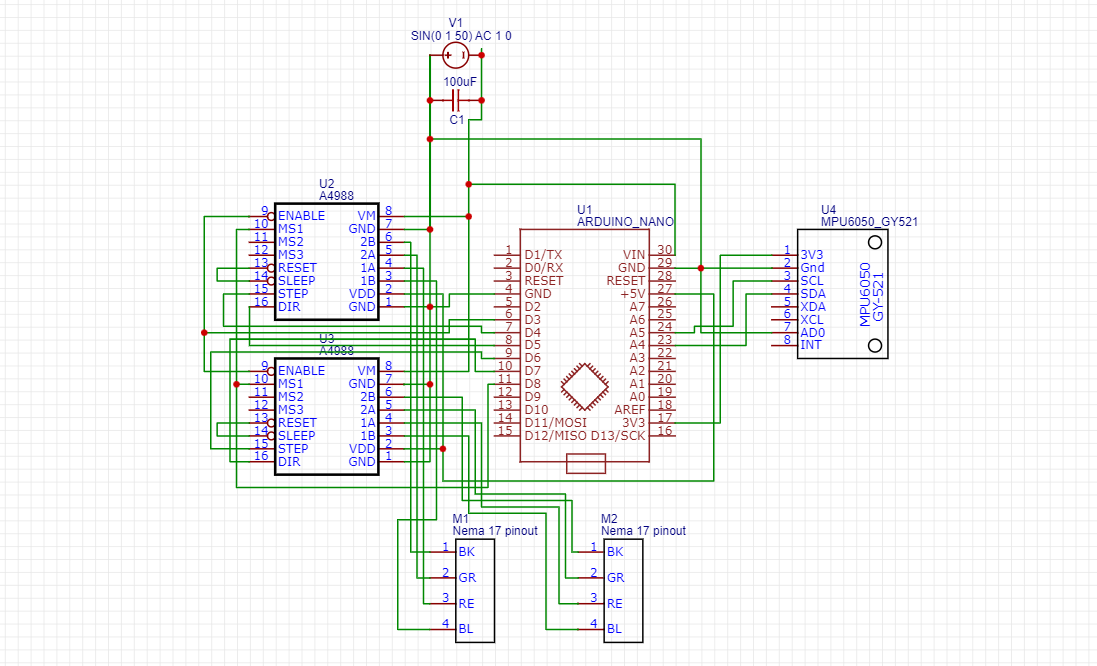Select the M2 Nema 17 connector body

[x=623, y=590]
